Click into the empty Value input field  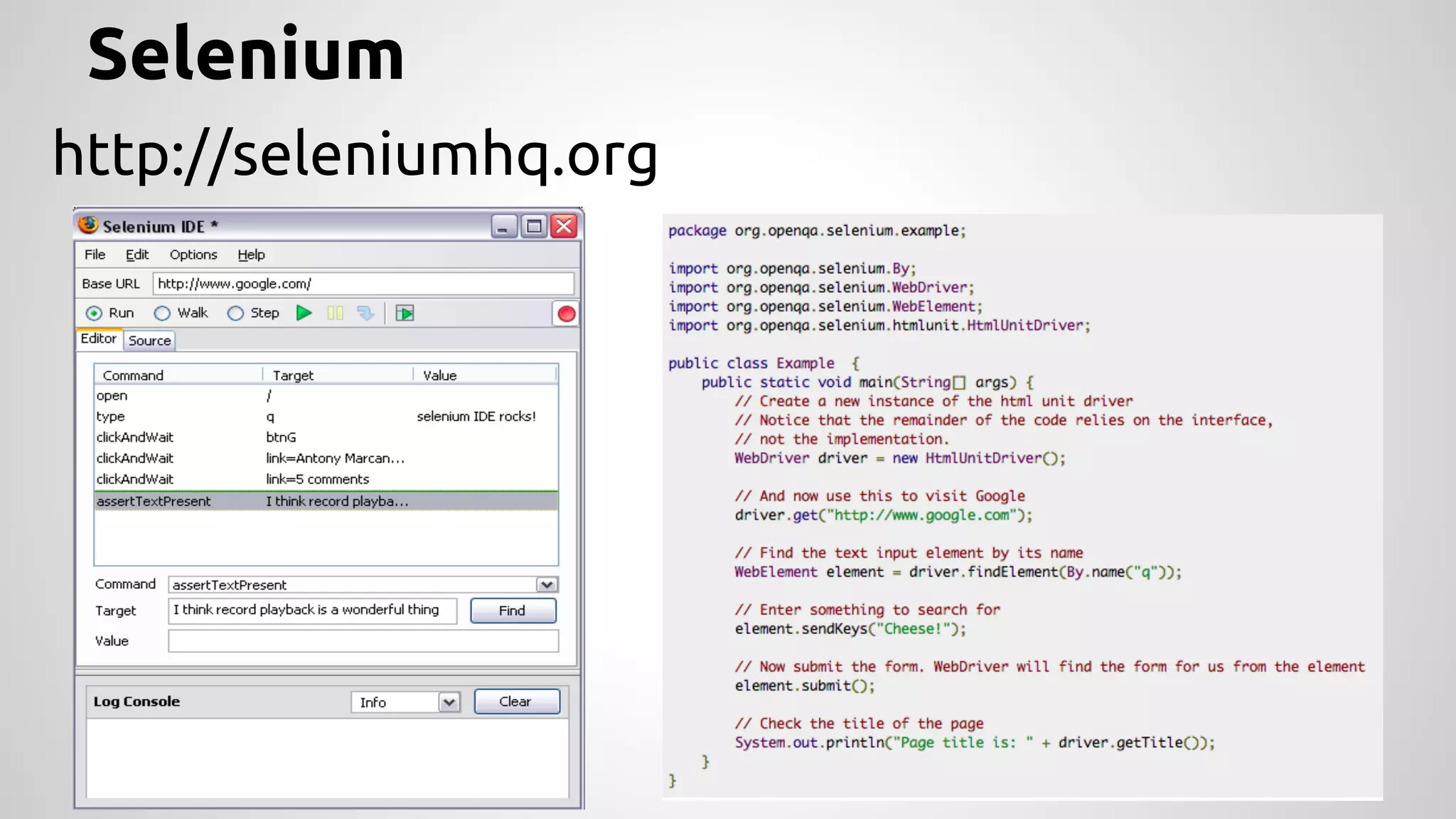click(x=363, y=641)
